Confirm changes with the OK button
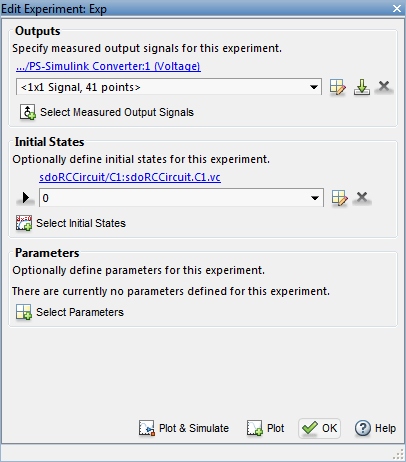This screenshot has height=462, width=406. click(319, 428)
